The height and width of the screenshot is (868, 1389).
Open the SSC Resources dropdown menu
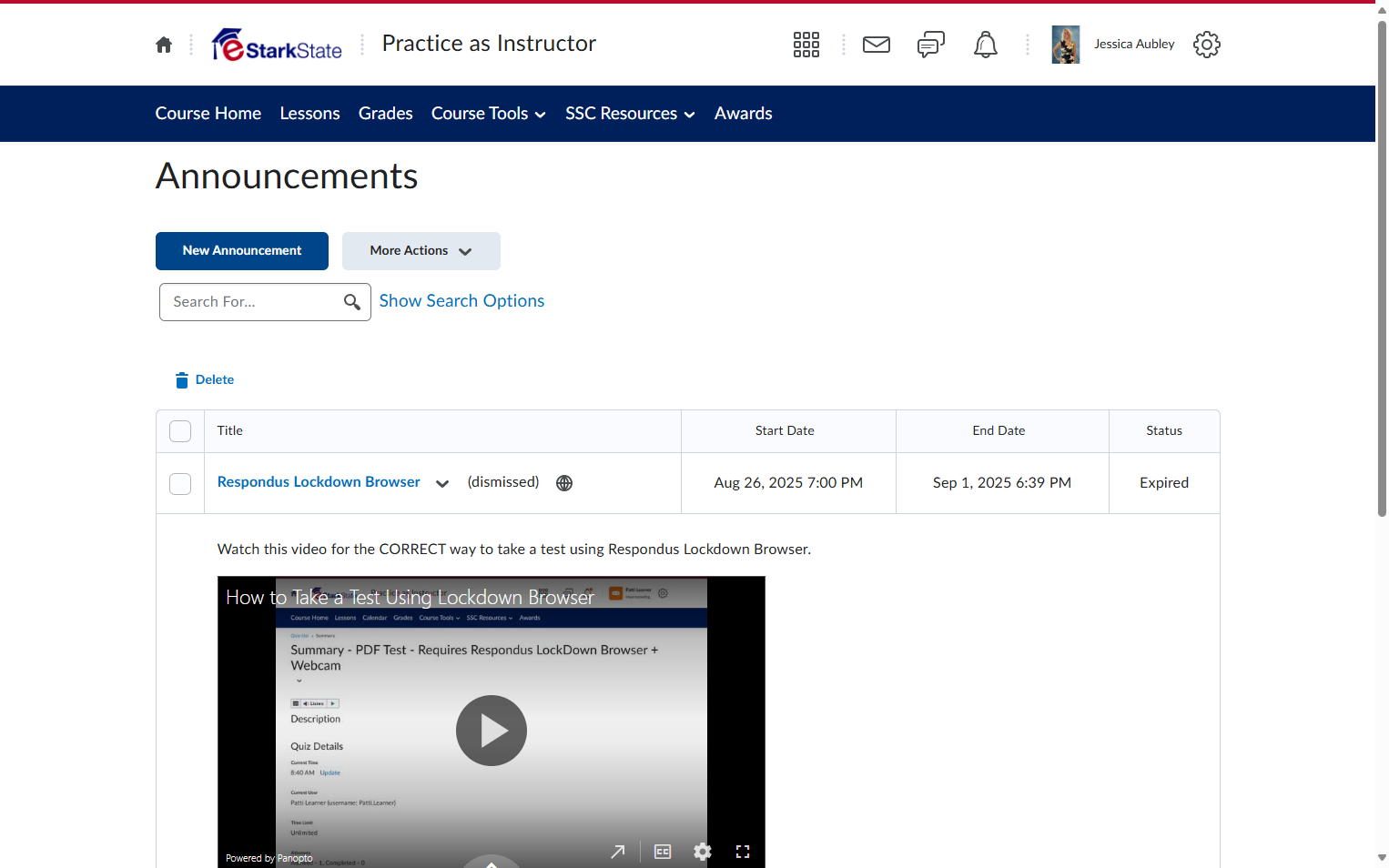pyautogui.click(x=631, y=114)
